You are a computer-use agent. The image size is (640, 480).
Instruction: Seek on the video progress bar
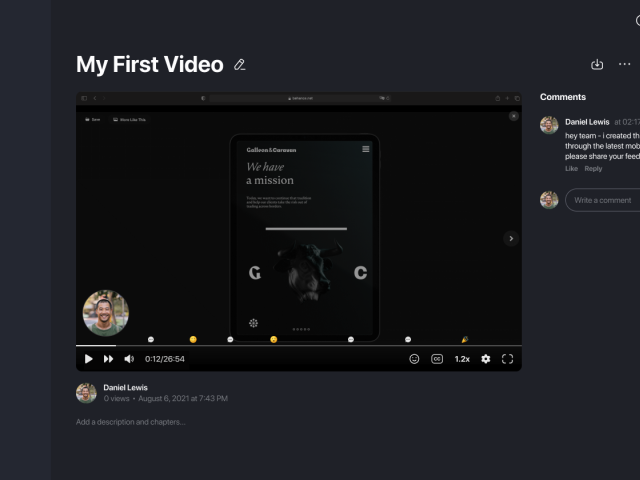tap(299, 346)
